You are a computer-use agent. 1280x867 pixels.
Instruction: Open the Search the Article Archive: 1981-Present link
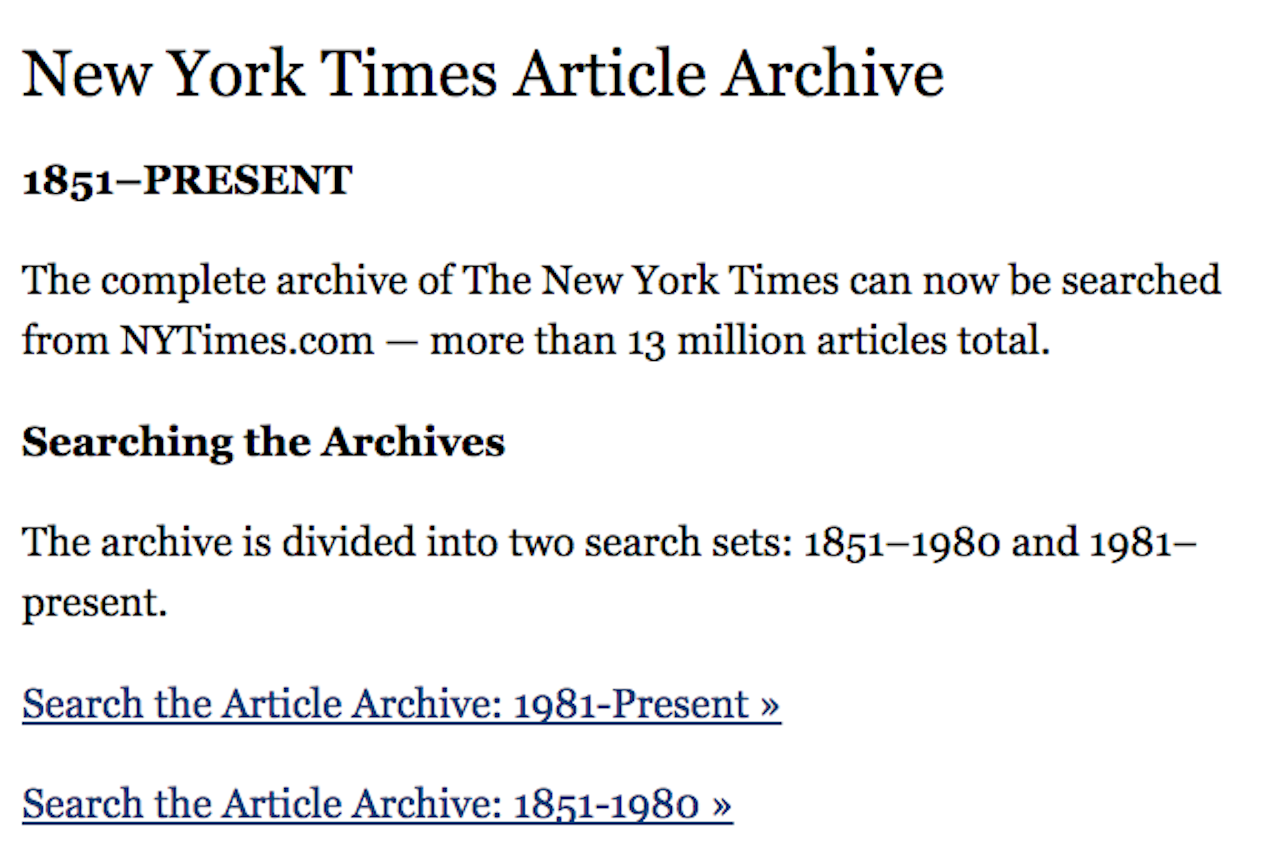tap(400, 704)
